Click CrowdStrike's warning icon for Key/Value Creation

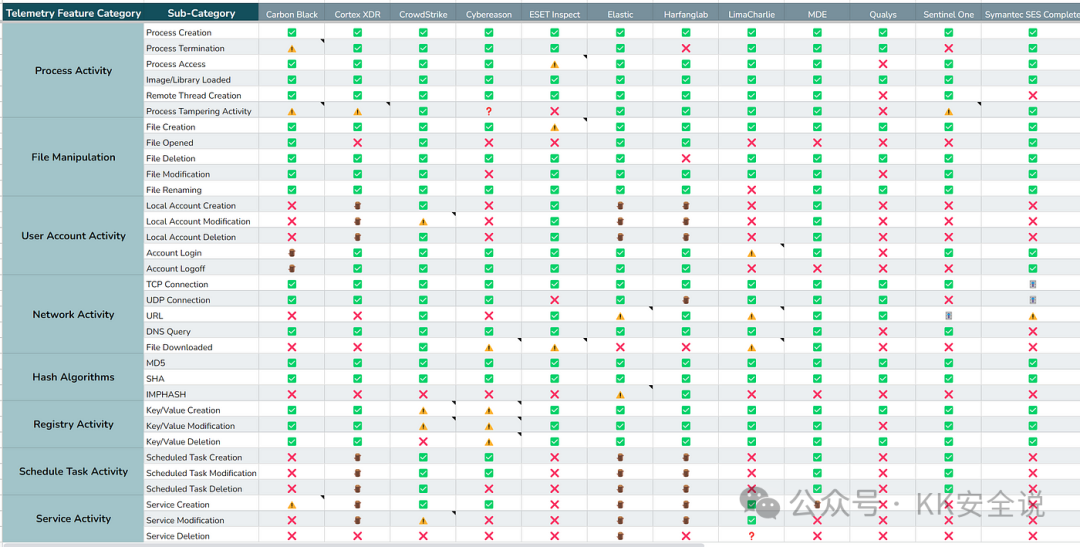point(423,411)
